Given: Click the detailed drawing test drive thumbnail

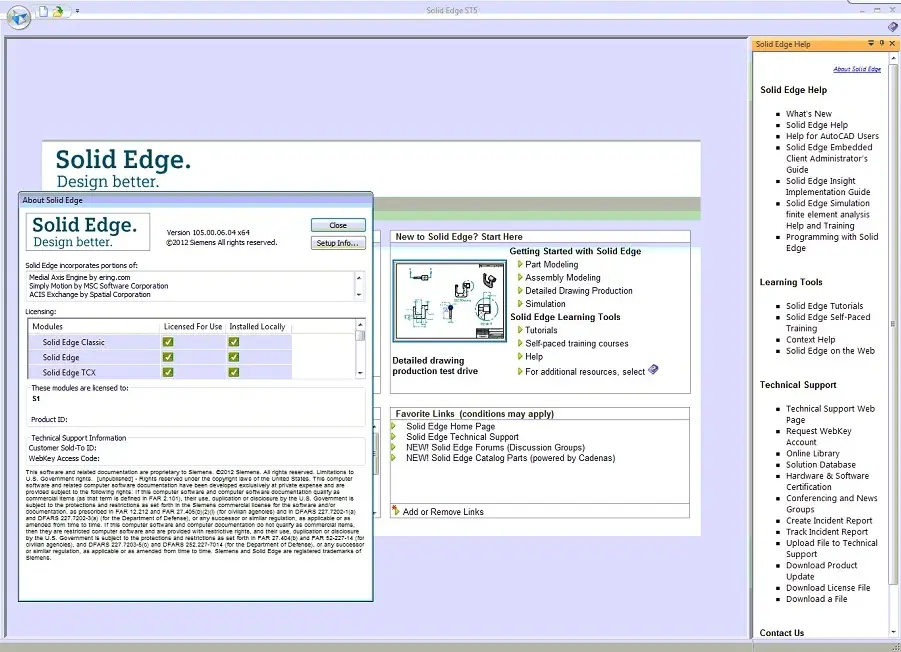Looking at the screenshot, I should [x=449, y=301].
